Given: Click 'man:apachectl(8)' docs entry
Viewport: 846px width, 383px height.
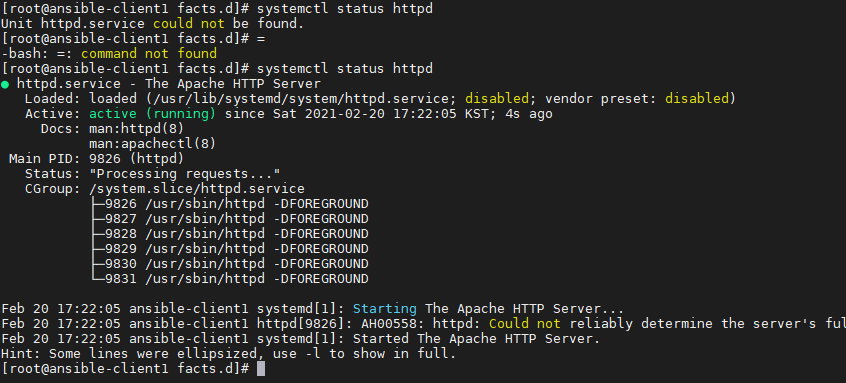Looking at the screenshot, I should [x=153, y=144].
